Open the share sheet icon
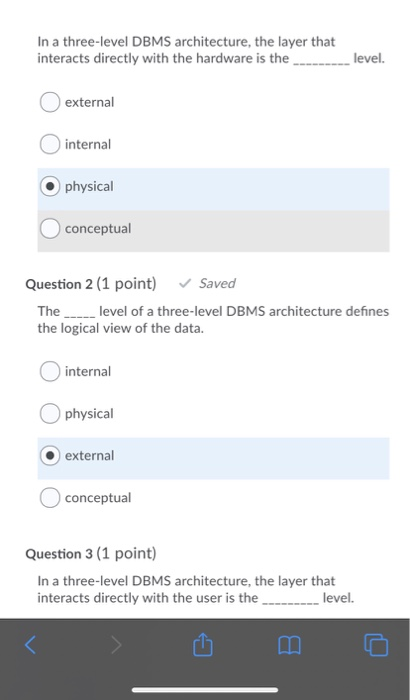The height and width of the screenshot is (700, 410). pyautogui.click(x=203, y=644)
